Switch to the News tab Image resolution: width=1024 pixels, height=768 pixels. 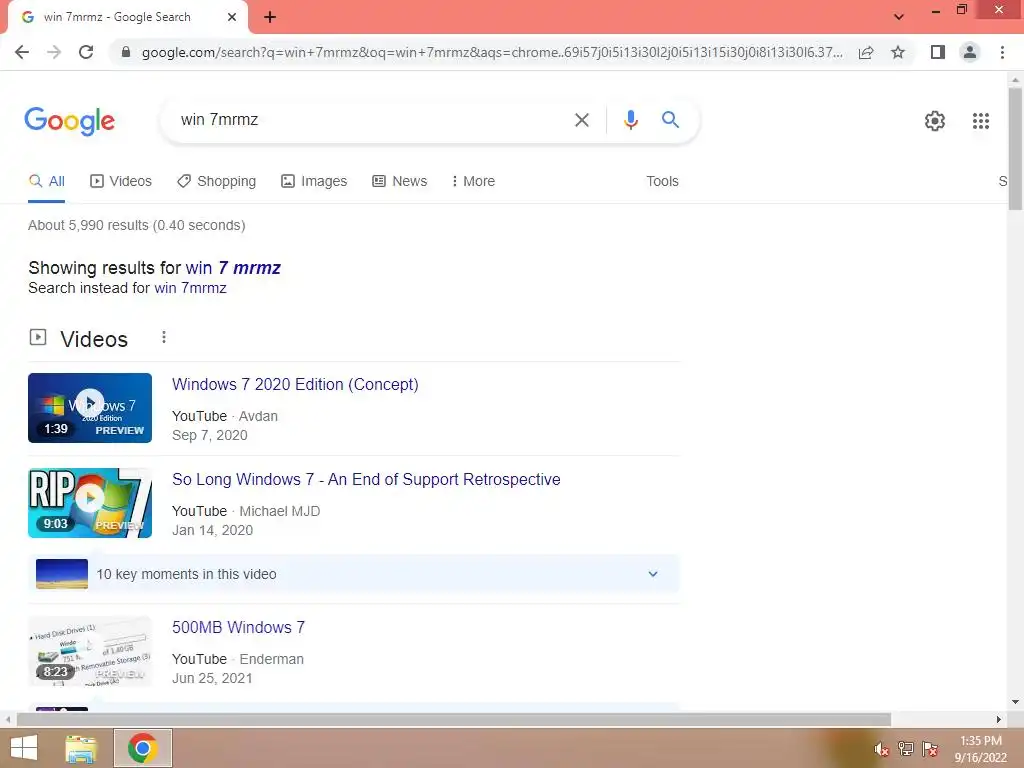point(400,181)
